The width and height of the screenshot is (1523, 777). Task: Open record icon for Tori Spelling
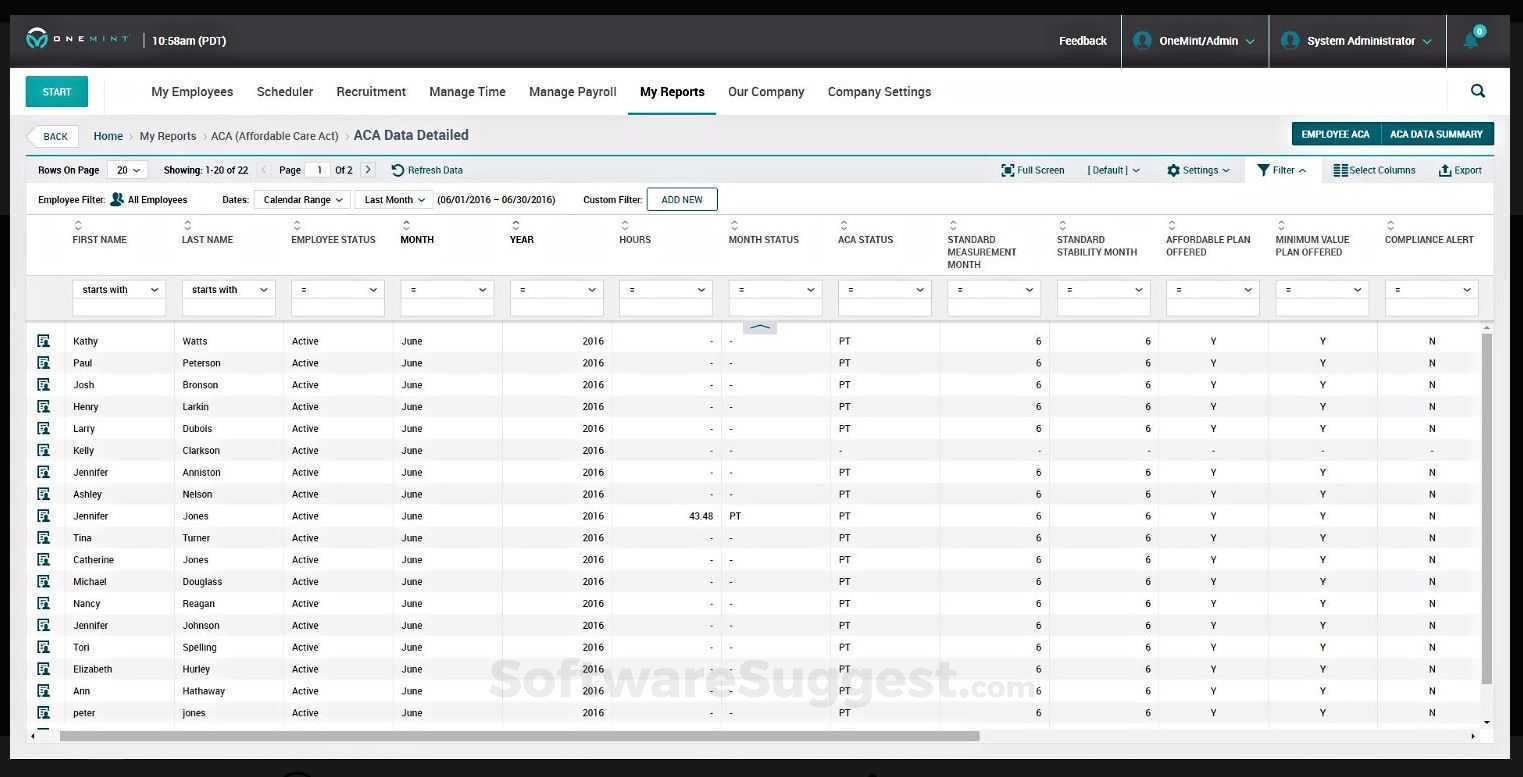[43, 647]
